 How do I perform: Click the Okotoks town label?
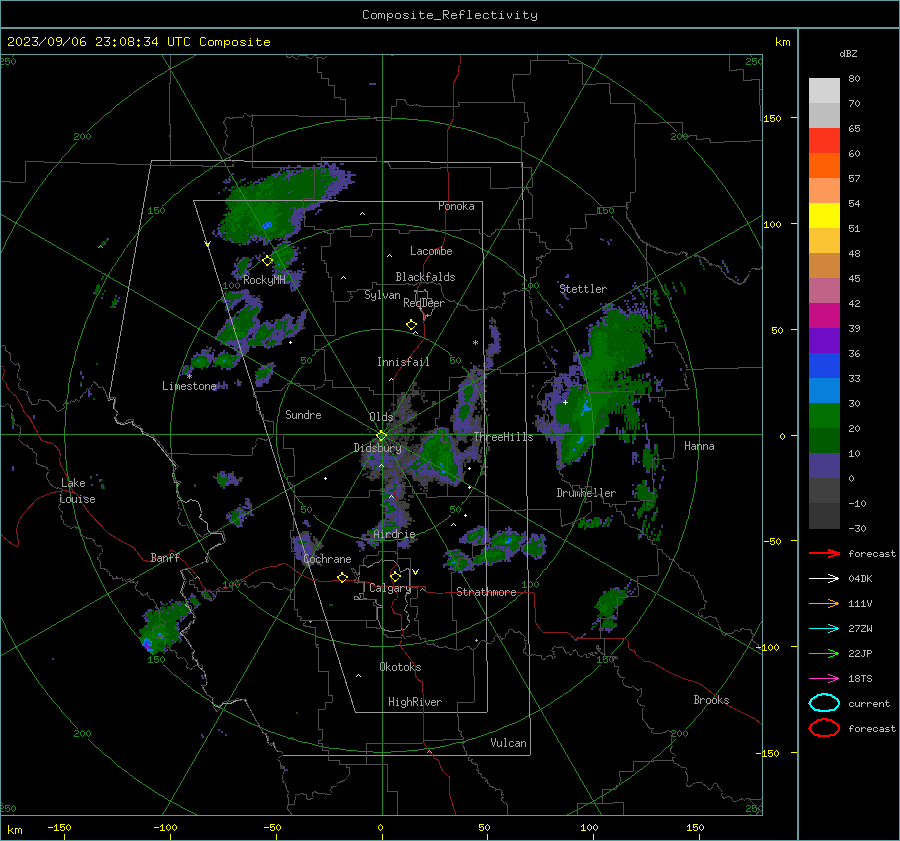pos(400,667)
